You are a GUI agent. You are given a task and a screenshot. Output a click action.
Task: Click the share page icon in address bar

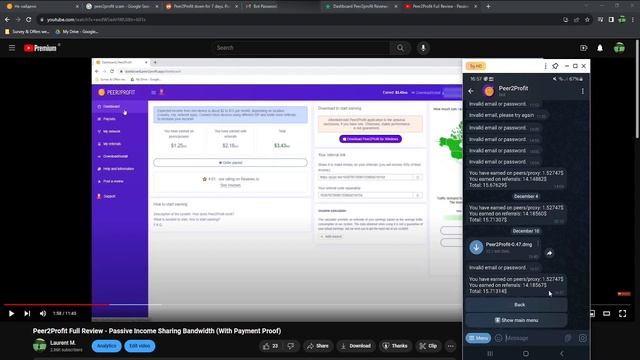pos(576,20)
